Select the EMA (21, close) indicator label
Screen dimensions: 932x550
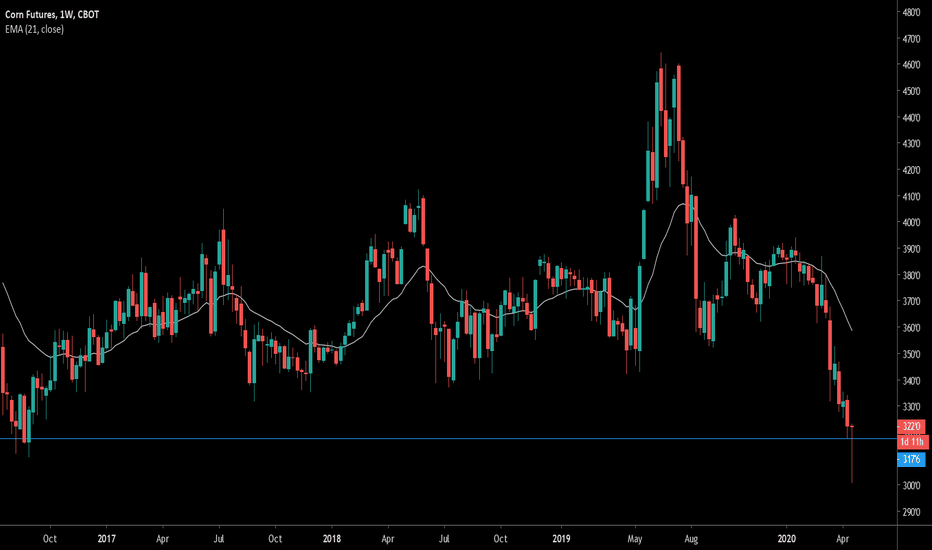(34, 29)
